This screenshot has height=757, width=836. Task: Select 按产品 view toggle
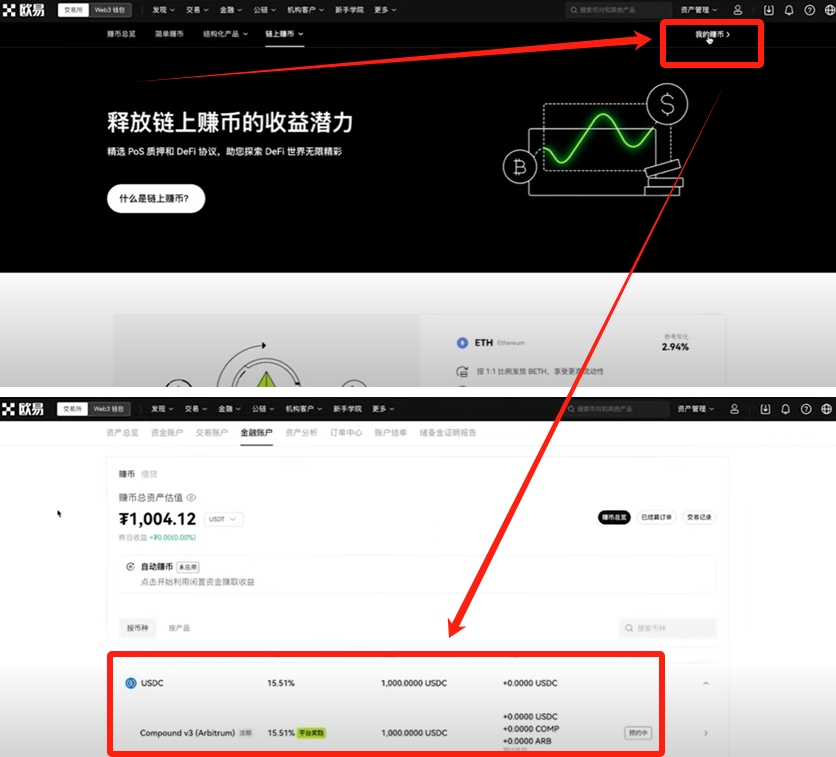[179, 628]
